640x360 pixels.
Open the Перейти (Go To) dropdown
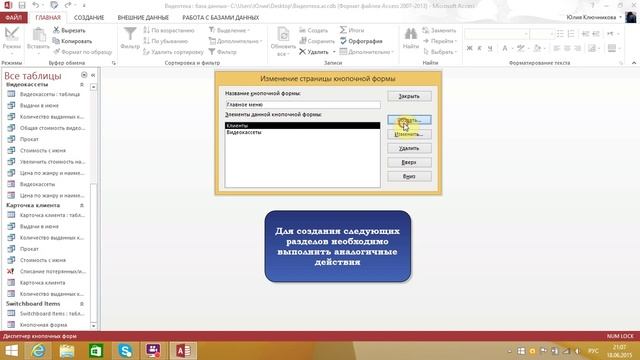coord(440,41)
